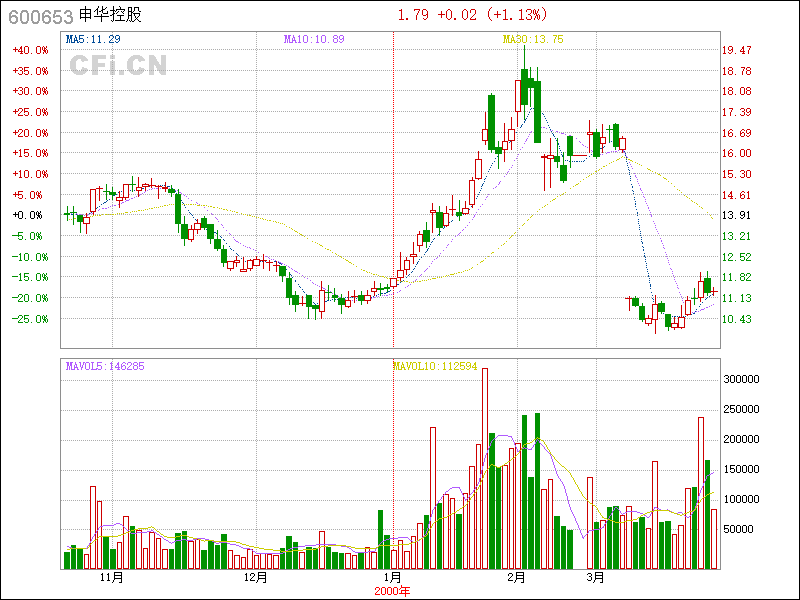This screenshot has height=600, width=800.
Task: Click the 13.91 price label
Action: [x=737, y=215]
